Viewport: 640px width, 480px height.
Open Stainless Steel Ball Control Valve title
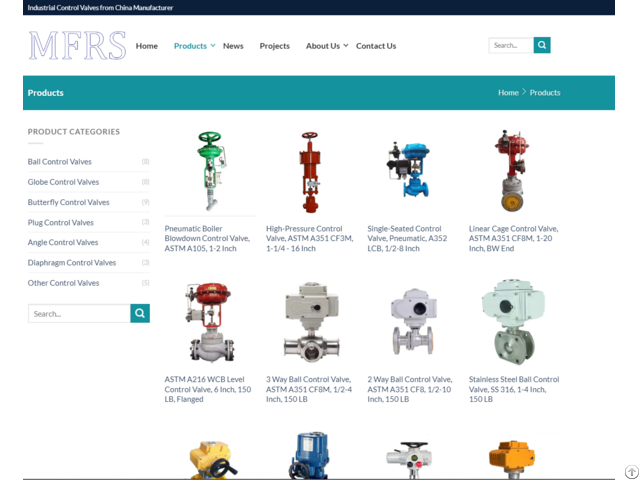[514, 389]
